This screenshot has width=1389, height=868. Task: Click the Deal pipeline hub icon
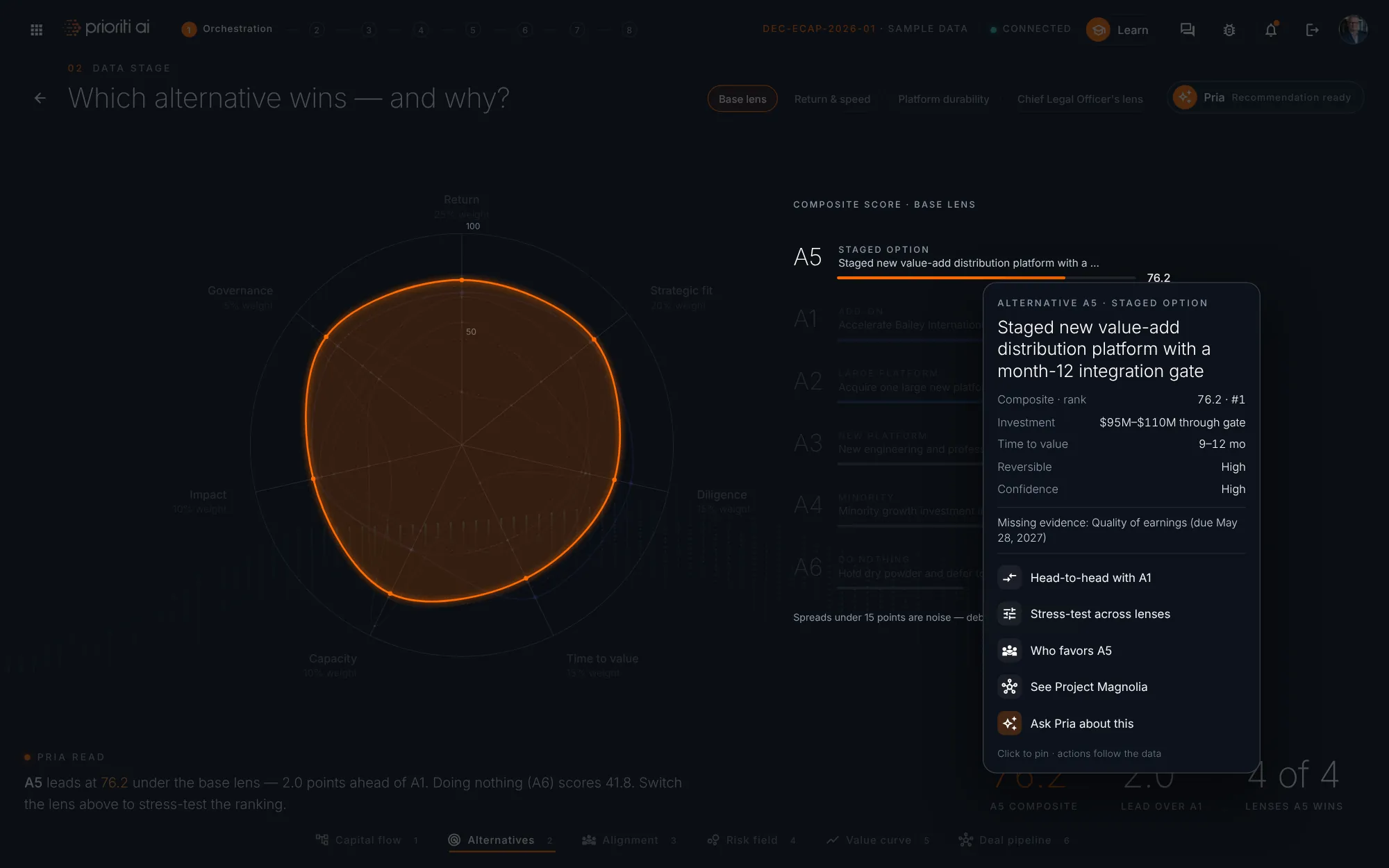[965, 840]
